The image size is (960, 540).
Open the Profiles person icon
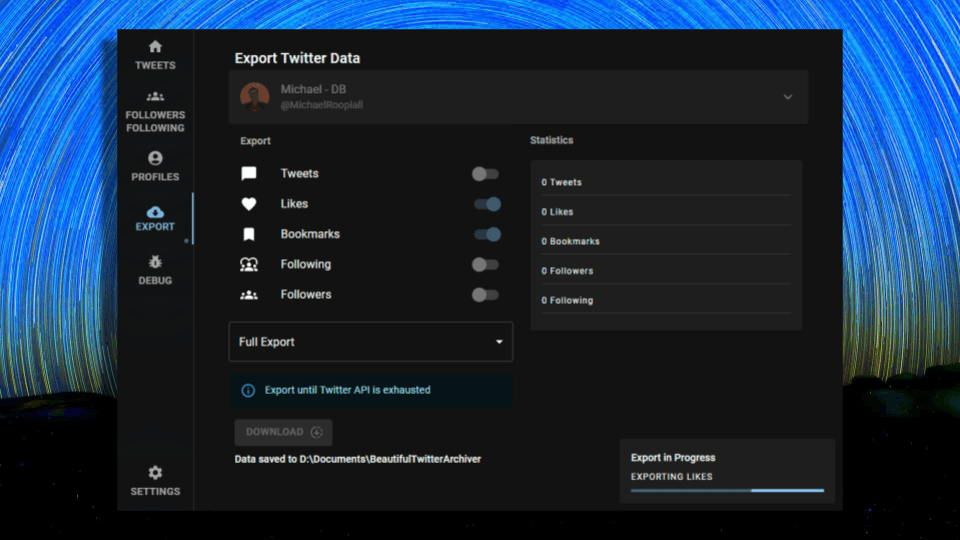(x=155, y=158)
